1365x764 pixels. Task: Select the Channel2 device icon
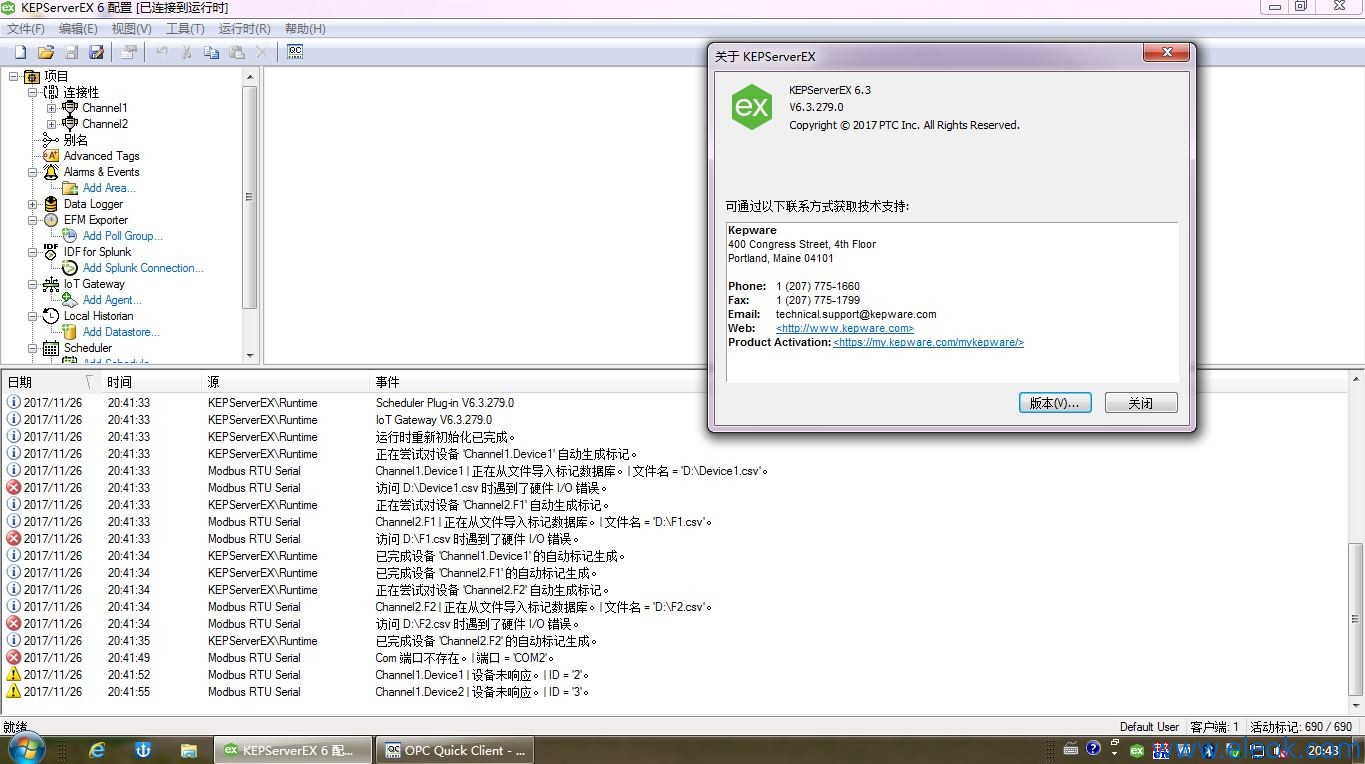pyautogui.click(x=70, y=124)
